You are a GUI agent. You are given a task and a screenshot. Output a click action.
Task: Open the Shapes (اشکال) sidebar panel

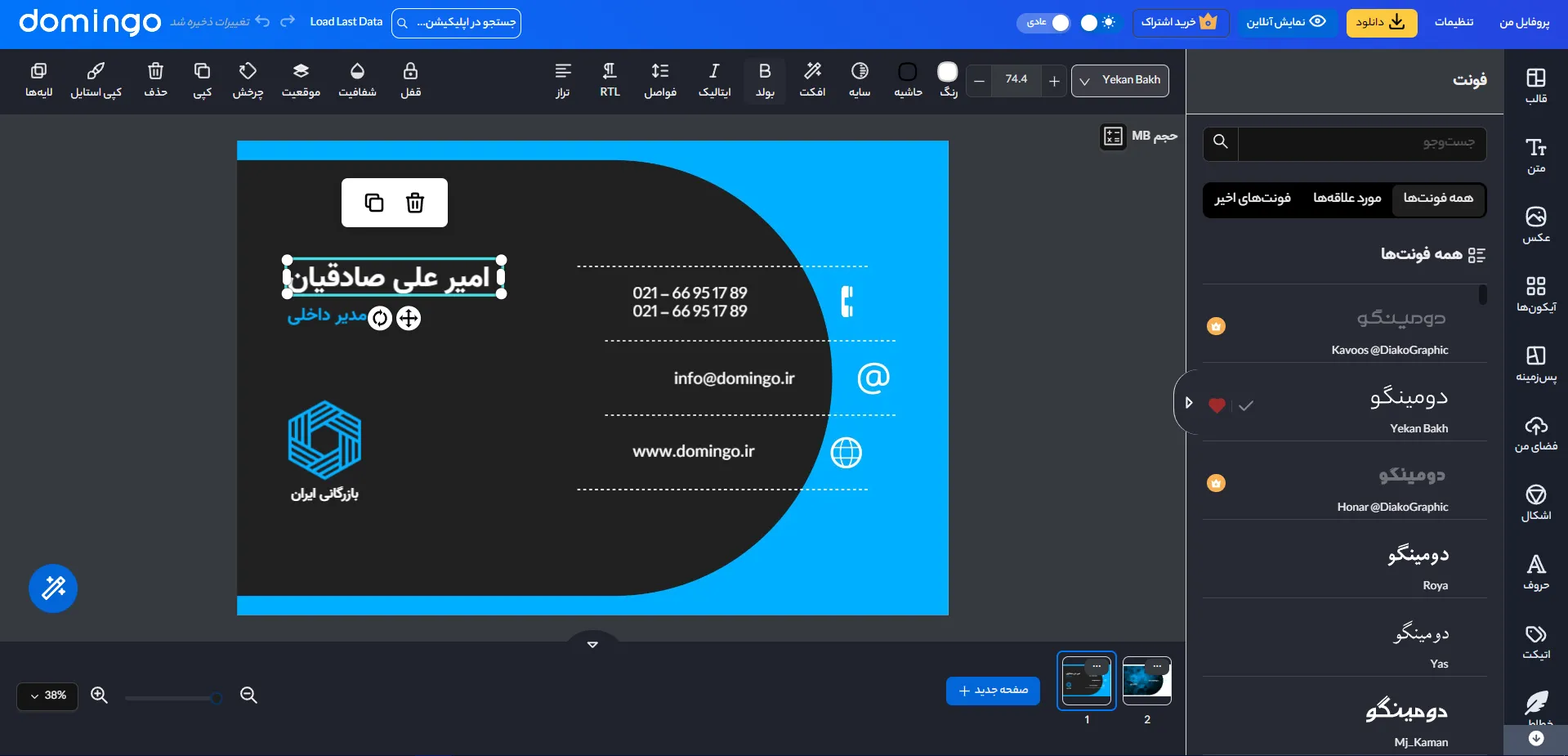(1536, 503)
